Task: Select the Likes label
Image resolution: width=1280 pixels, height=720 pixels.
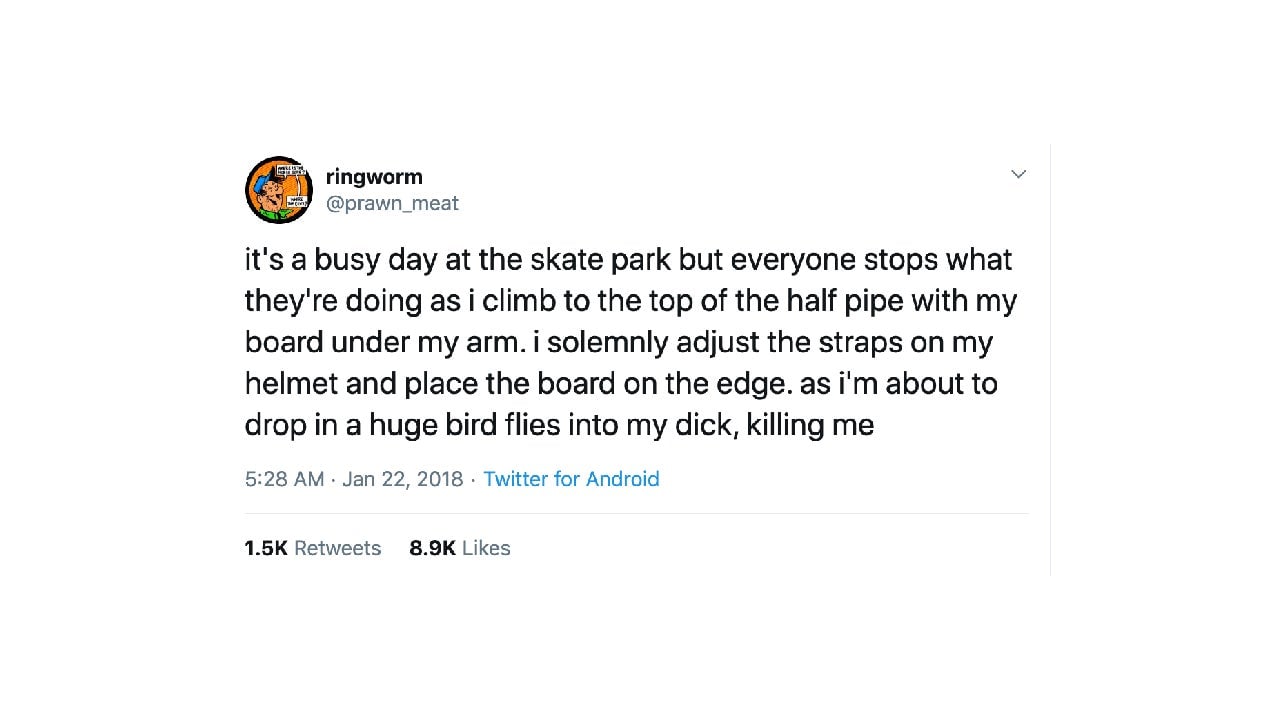Action: click(x=486, y=548)
